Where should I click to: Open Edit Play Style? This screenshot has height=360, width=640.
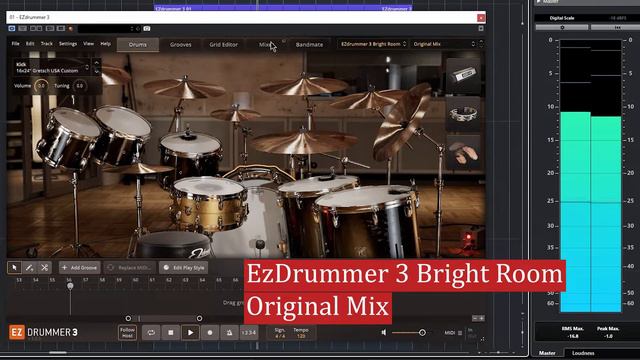coord(183,268)
